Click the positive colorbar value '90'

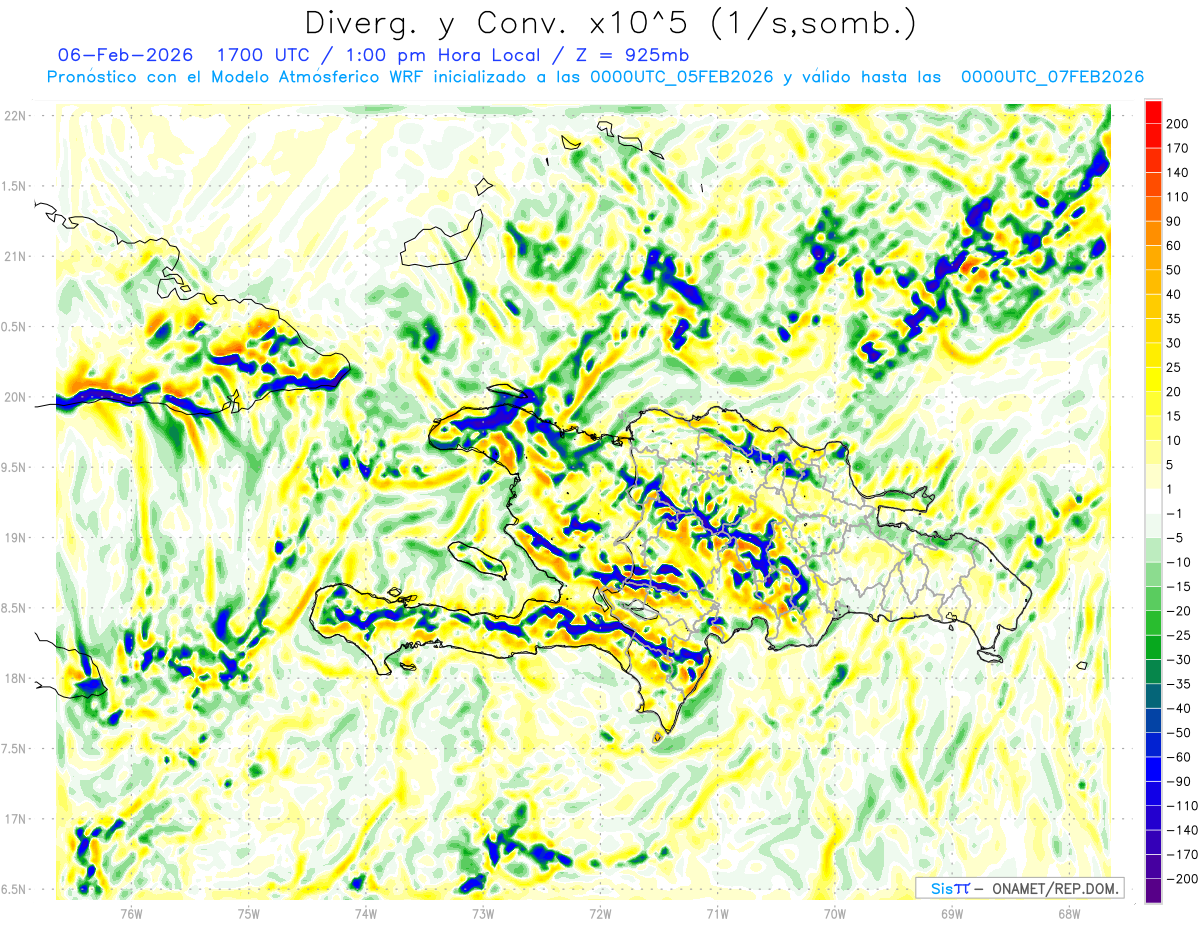click(1173, 221)
